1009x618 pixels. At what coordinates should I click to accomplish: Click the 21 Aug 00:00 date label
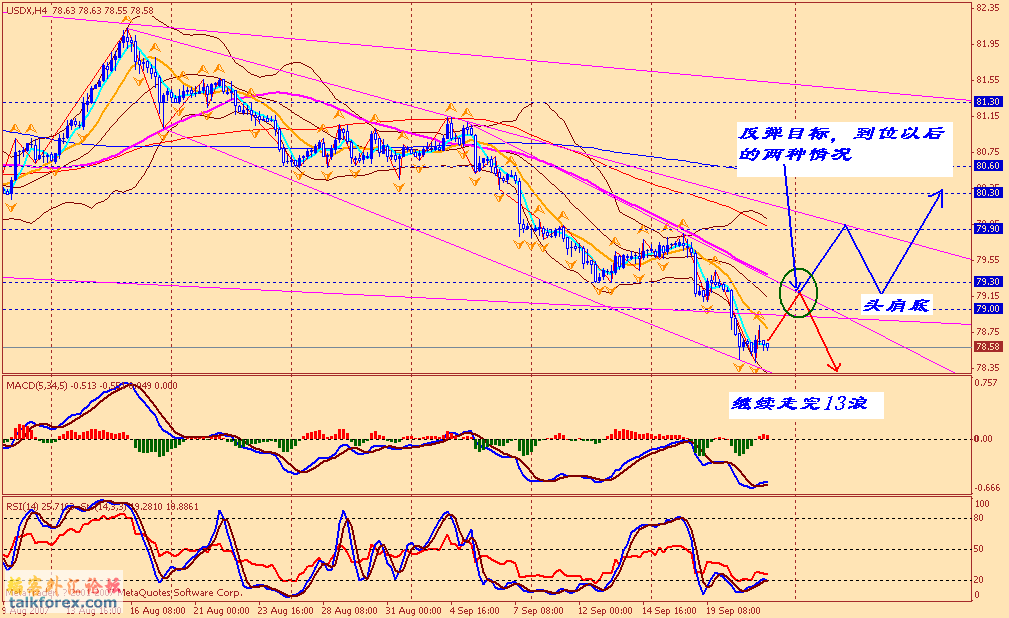(x=221, y=610)
